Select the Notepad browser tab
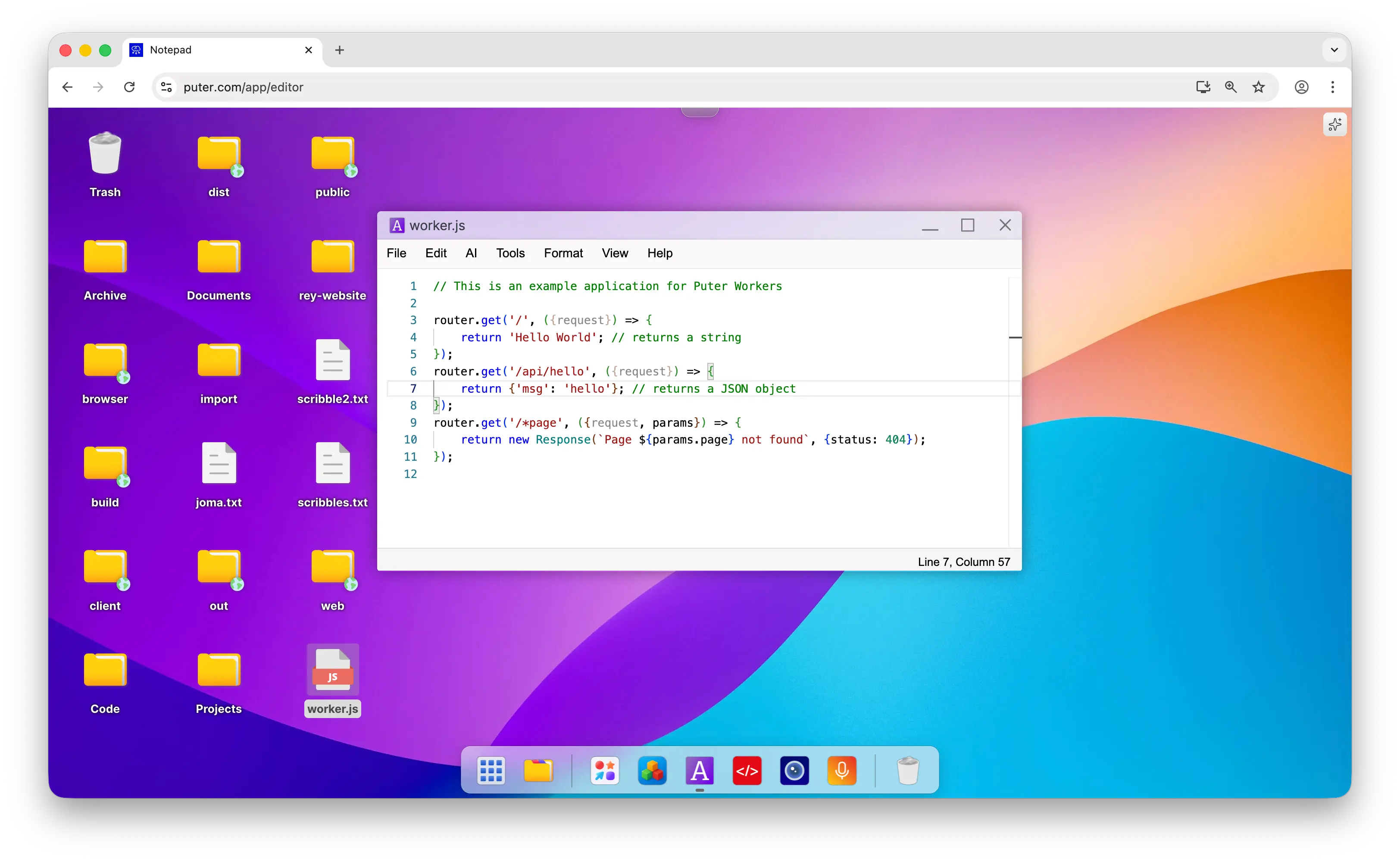 click(172, 50)
